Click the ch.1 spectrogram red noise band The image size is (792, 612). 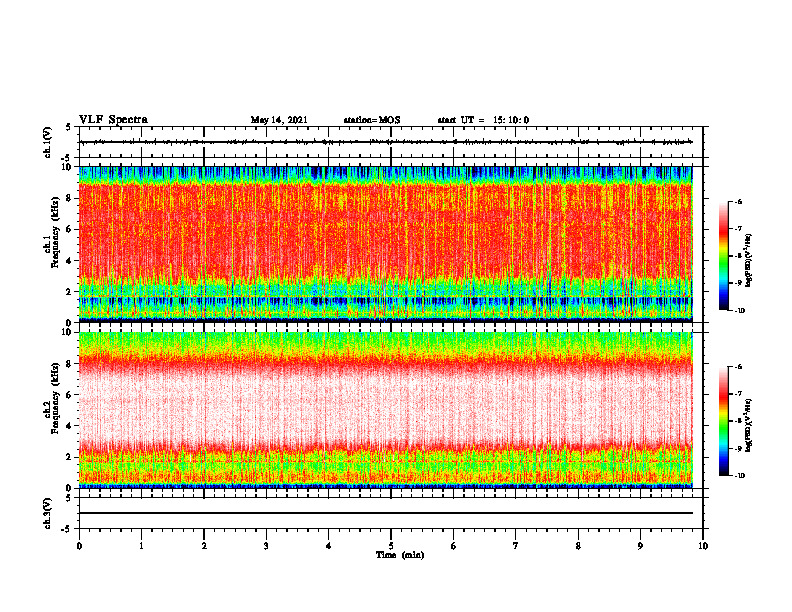(x=385, y=230)
